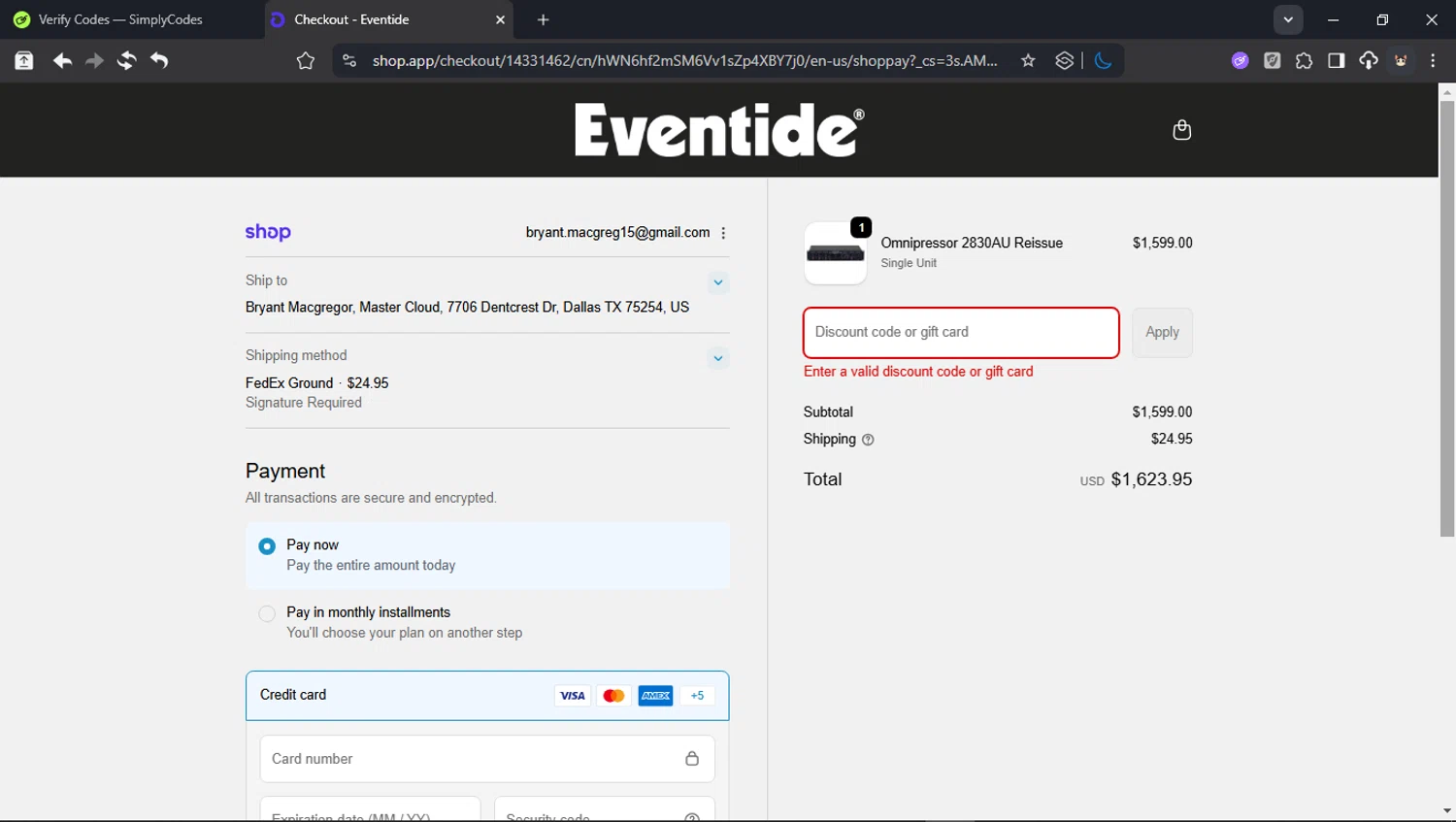
Task: Click the cloud upload toolbar icon
Action: pos(1368,61)
